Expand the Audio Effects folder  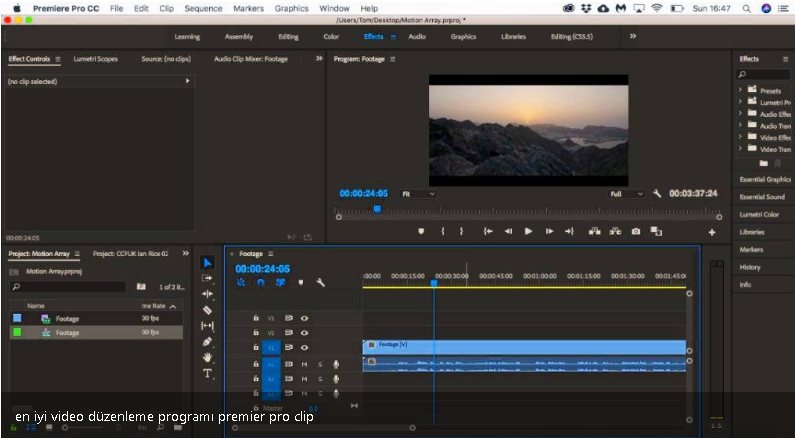pos(740,114)
